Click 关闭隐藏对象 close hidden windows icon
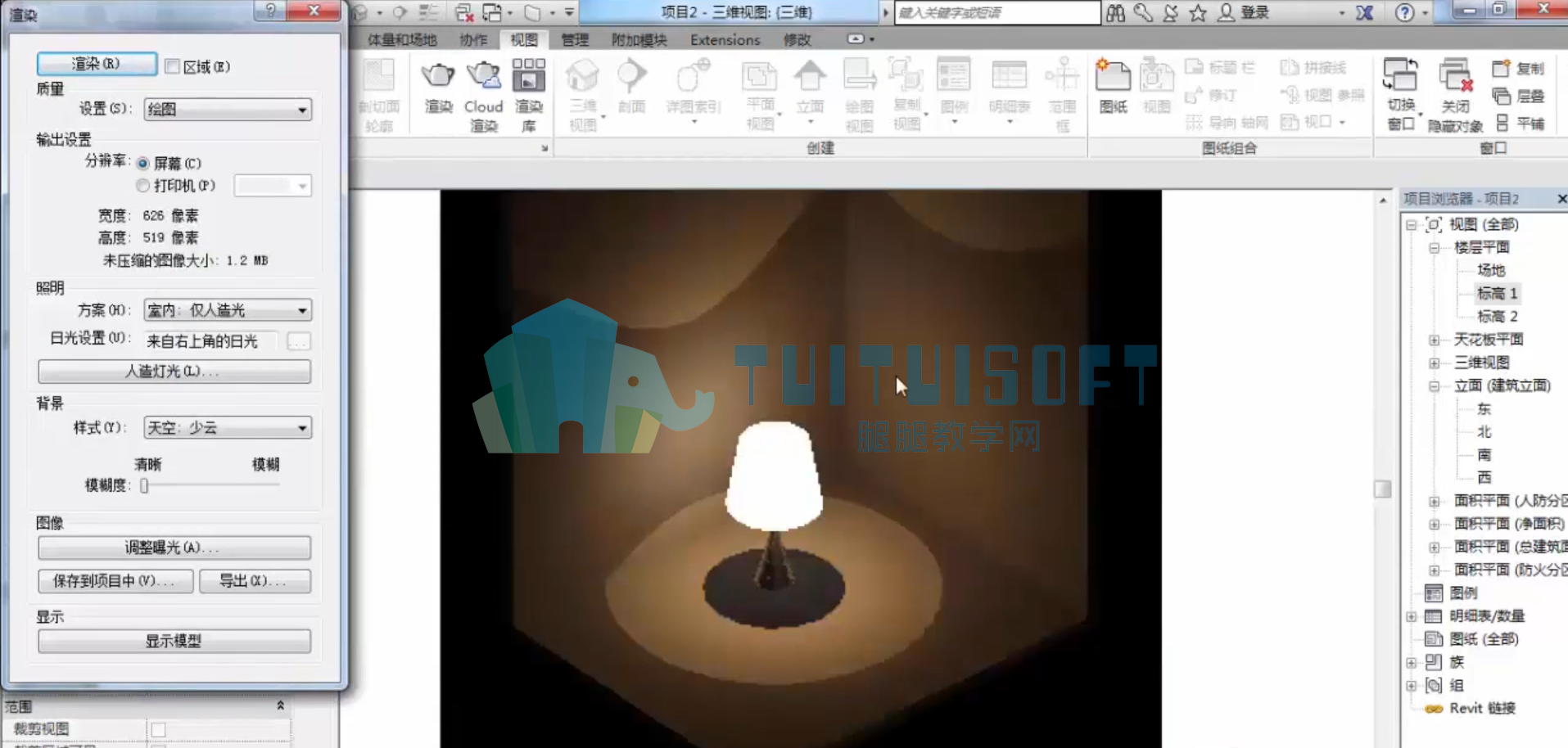 tap(1455, 75)
